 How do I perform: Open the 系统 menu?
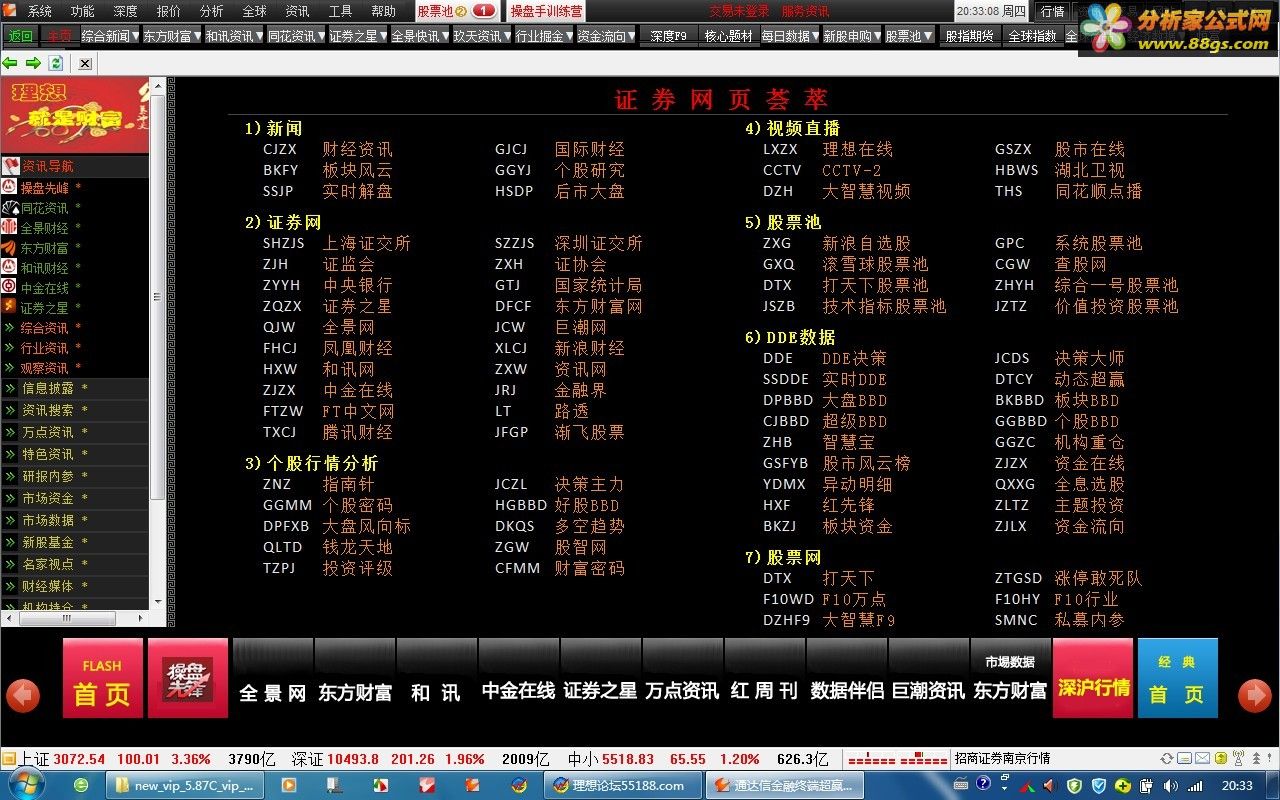(40, 12)
